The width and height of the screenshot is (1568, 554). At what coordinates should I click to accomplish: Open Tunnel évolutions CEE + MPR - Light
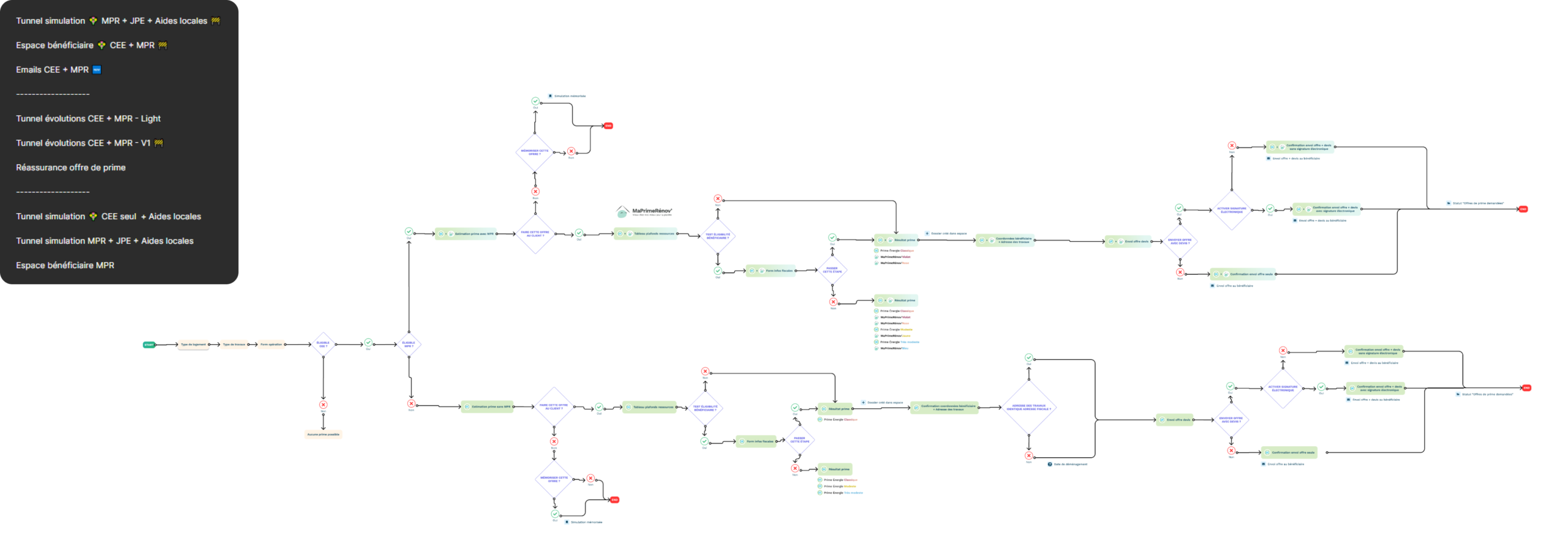[88, 119]
